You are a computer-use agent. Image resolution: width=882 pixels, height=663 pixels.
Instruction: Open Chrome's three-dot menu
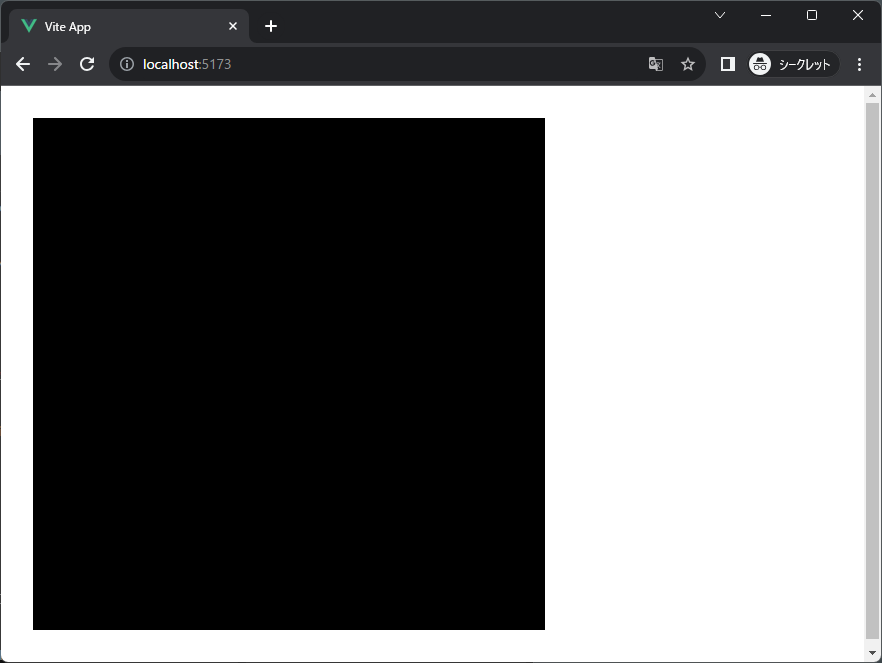[859, 63]
